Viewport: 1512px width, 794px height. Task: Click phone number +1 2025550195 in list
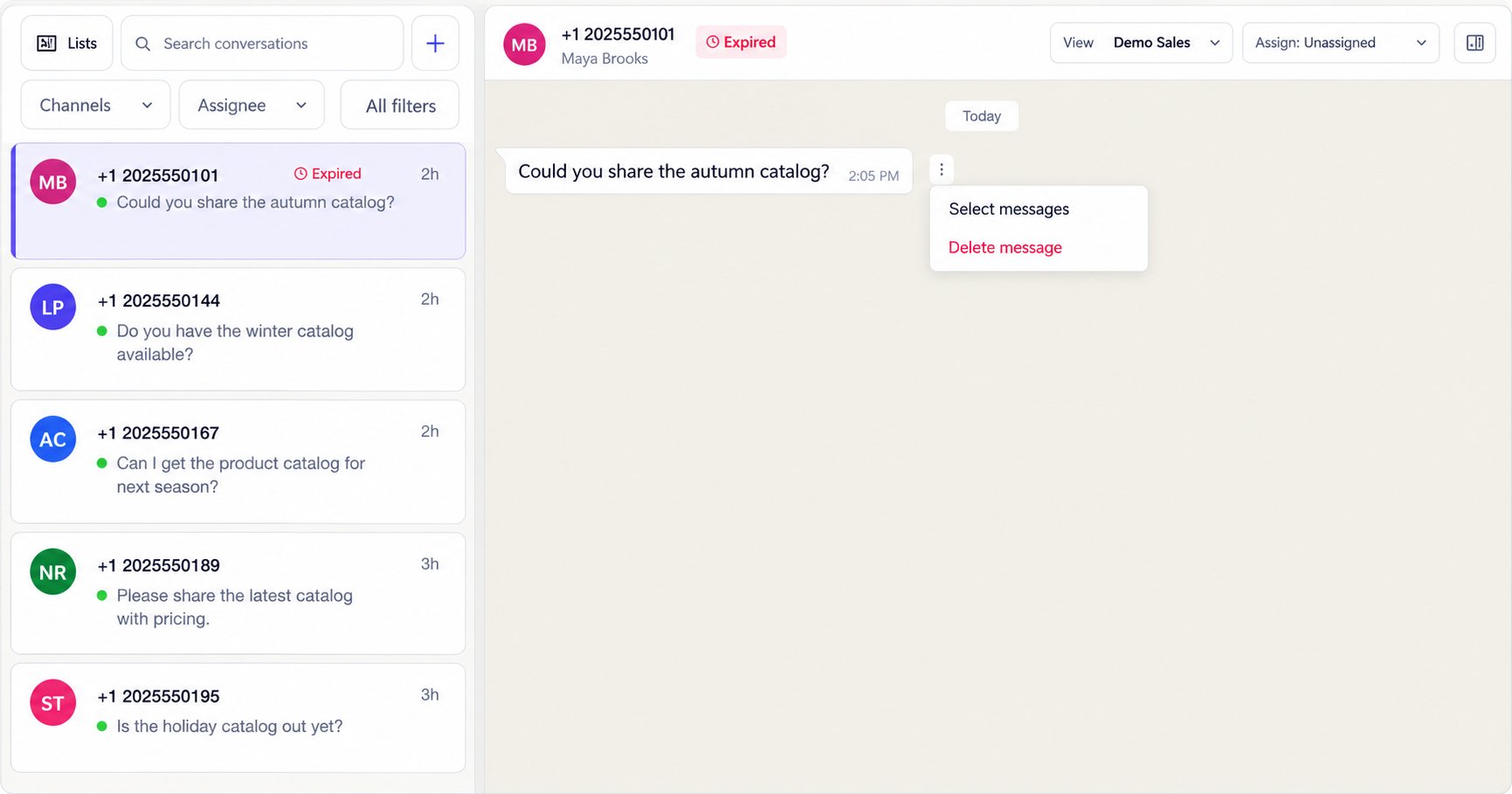click(x=159, y=696)
